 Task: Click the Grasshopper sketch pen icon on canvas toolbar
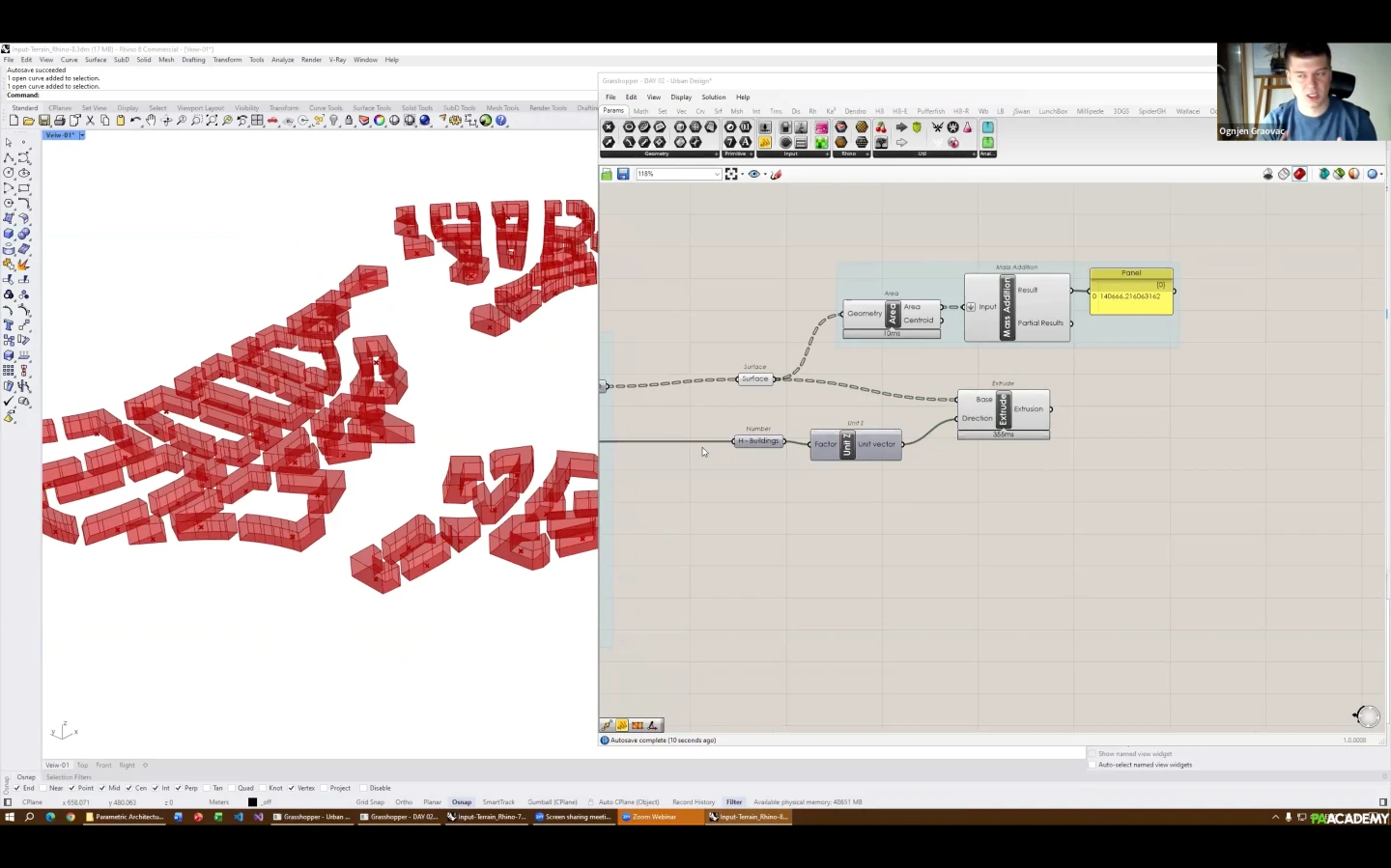pyautogui.click(x=776, y=174)
